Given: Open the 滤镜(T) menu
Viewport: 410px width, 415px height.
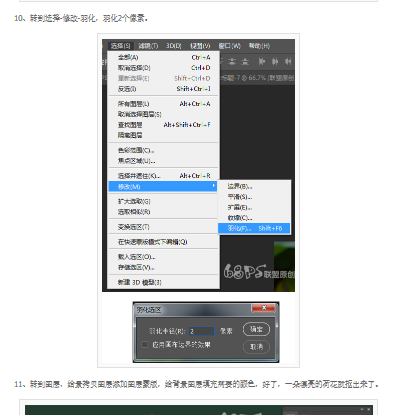Looking at the screenshot, I should coord(148,46).
